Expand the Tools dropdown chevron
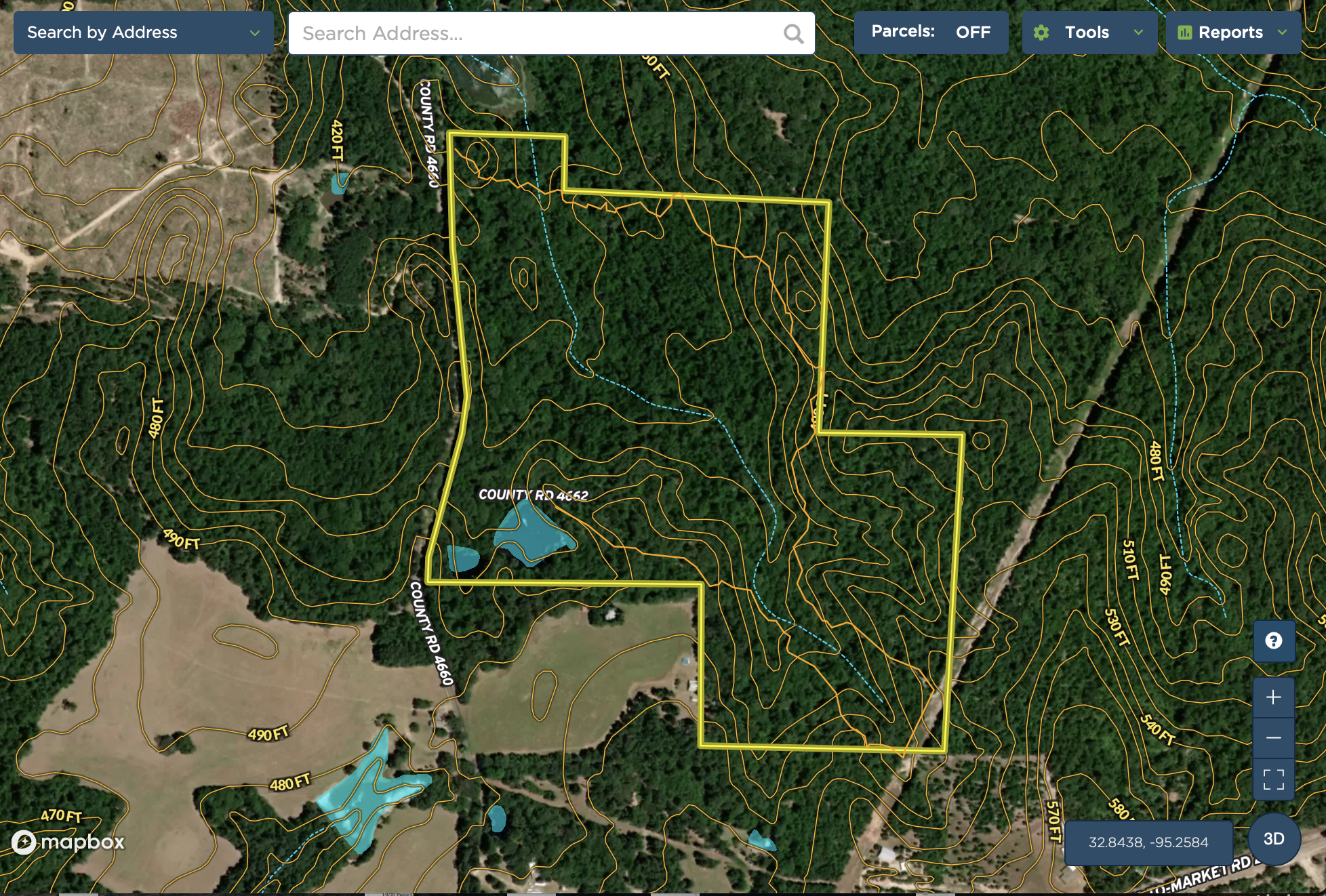This screenshot has height=896, width=1326. [1138, 33]
